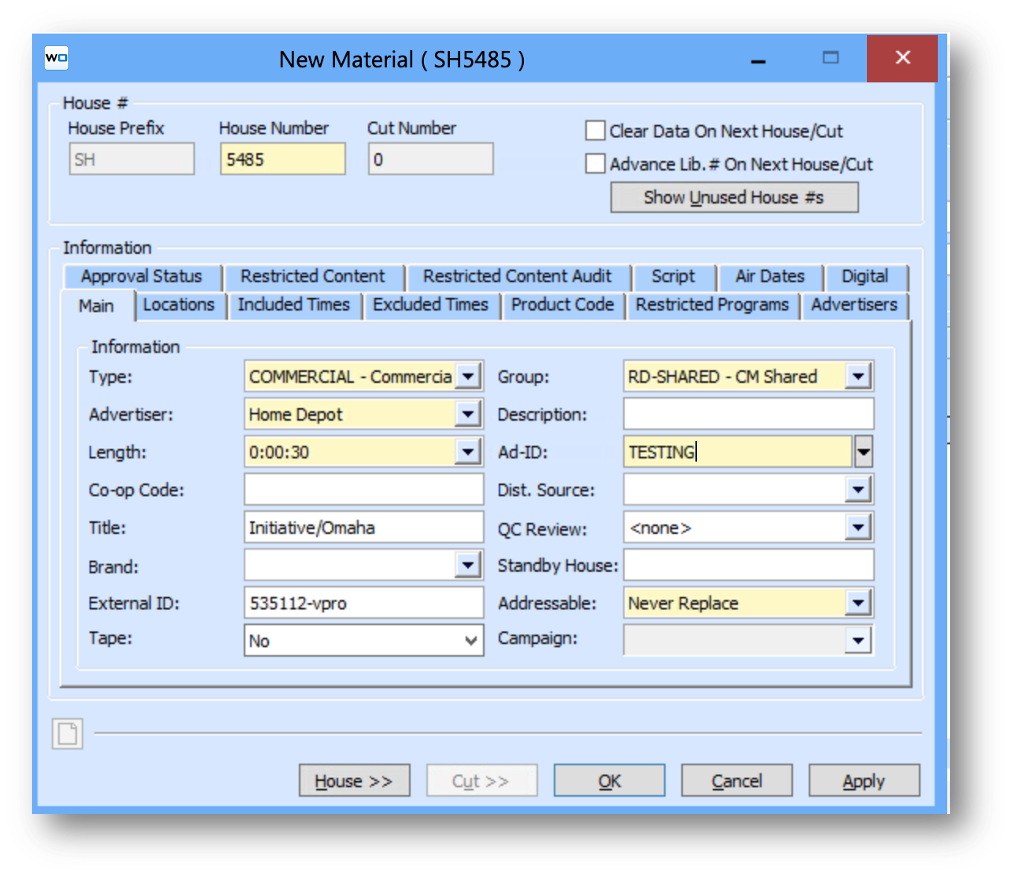Cancel the New Material dialog
The image size is (1012, 876).
point(737,781)
